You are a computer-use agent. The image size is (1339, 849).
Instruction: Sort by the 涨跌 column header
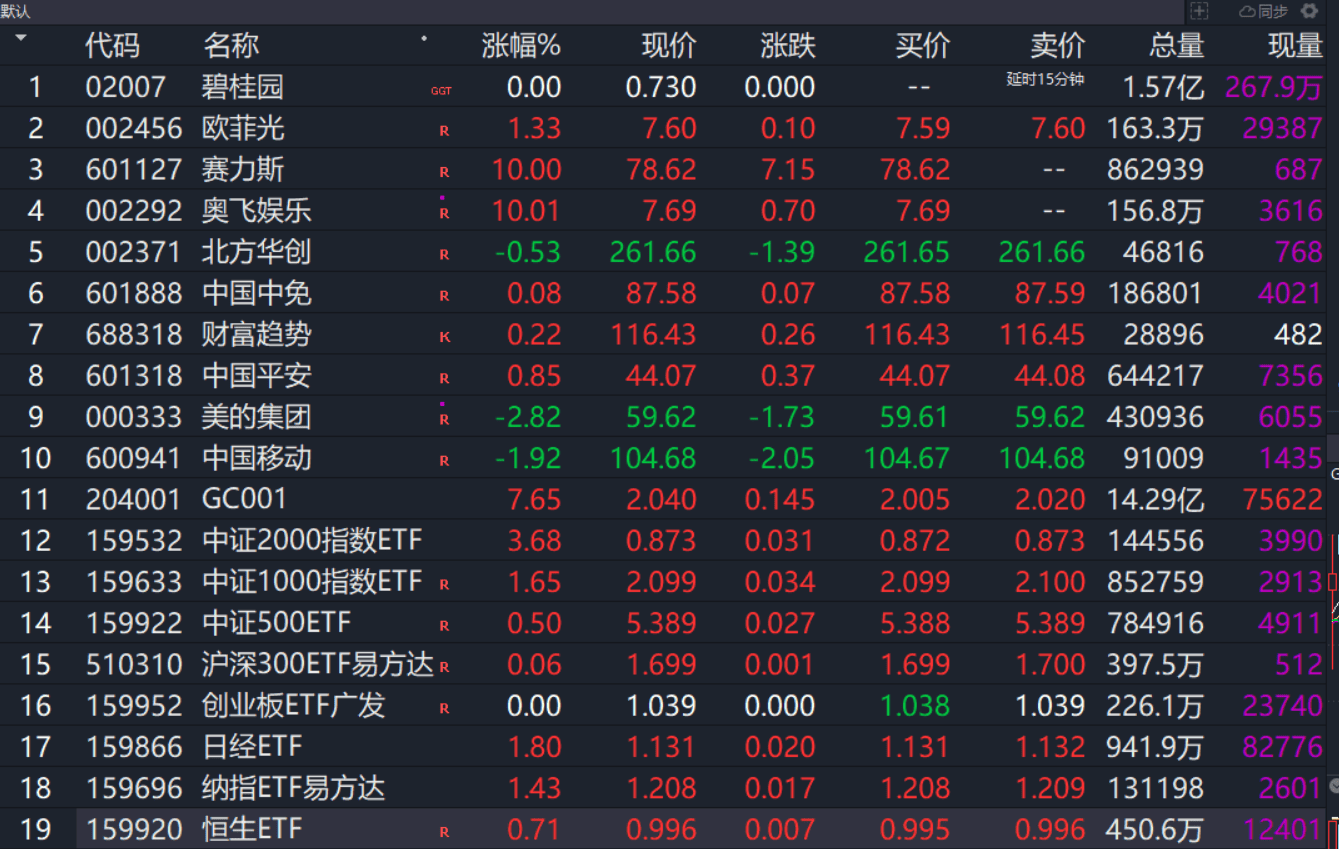(788, 46)
